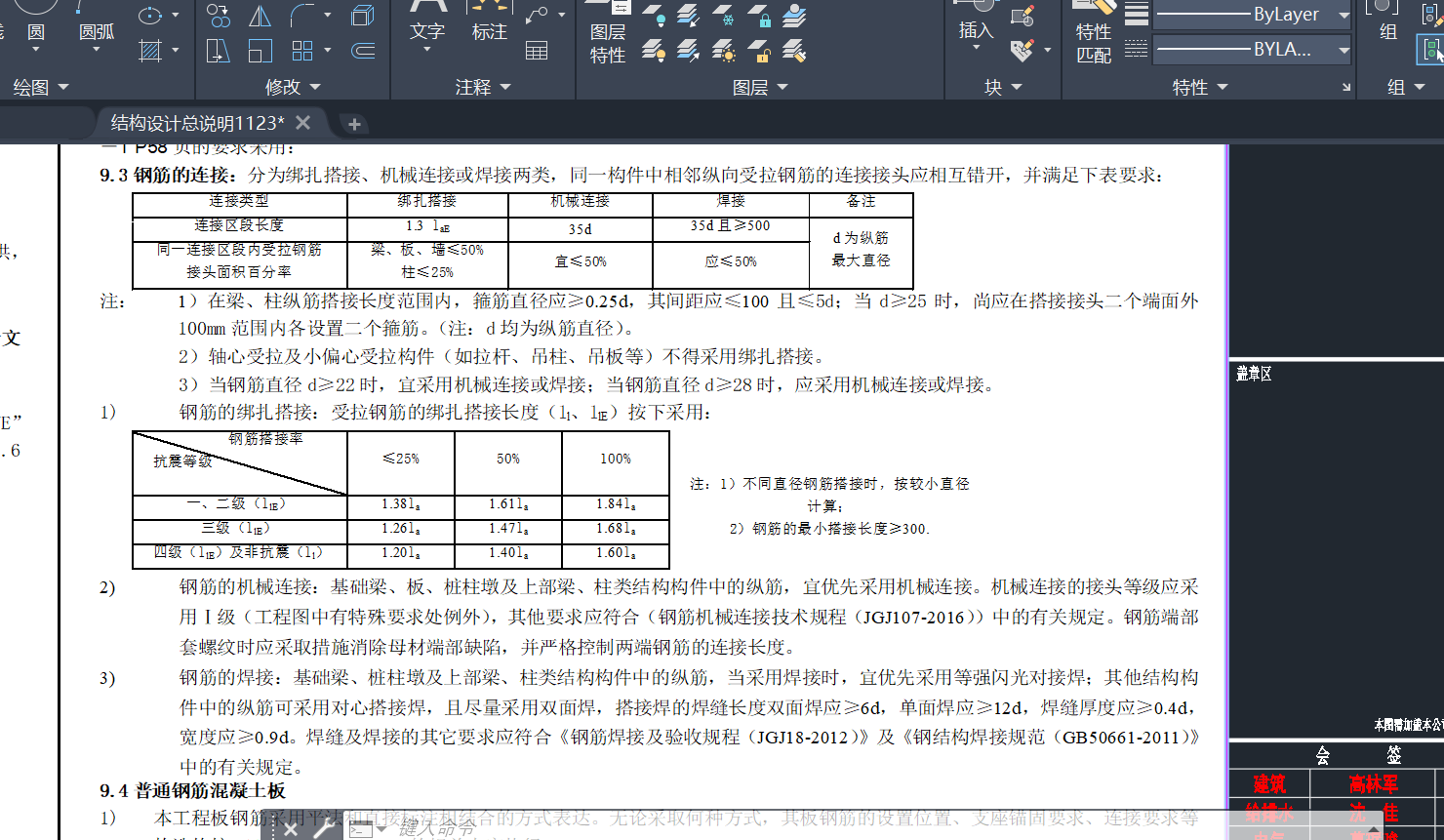The width and height of the screenshot is (1444, 840).
Task: Expand the 特性 panel title
Action: point(1200,88)
